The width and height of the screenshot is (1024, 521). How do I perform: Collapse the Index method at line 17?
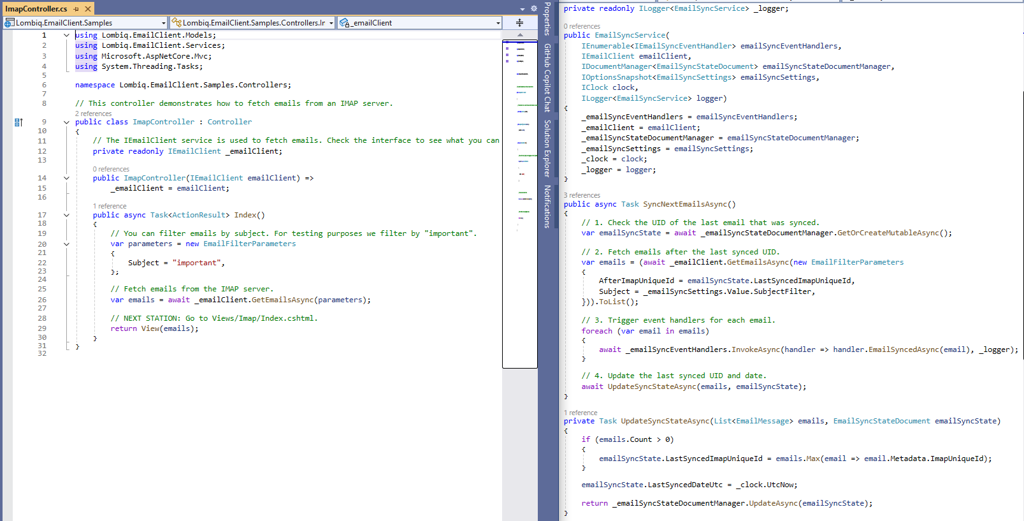[67, 215]
